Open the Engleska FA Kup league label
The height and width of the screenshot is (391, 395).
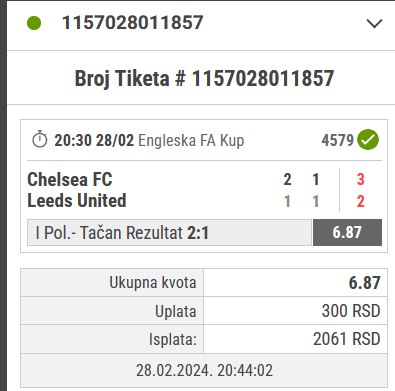click(x=191, y=140)
